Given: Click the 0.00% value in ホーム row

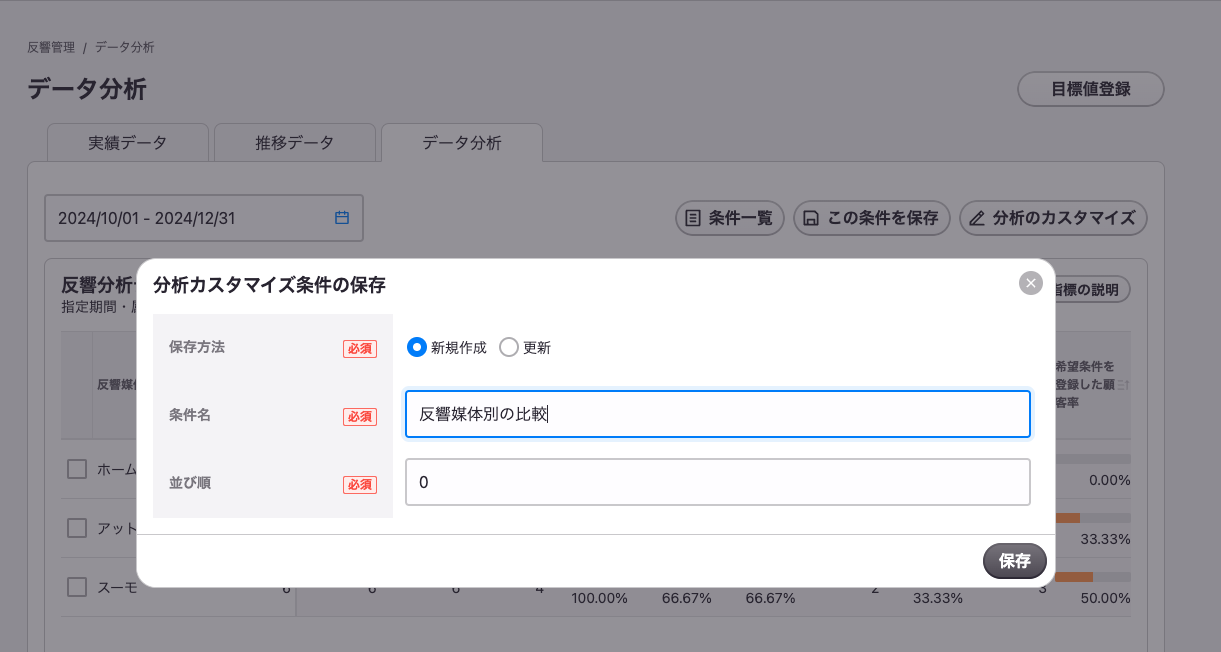Looking at the screenshot, I should [x=1110, y=480].
